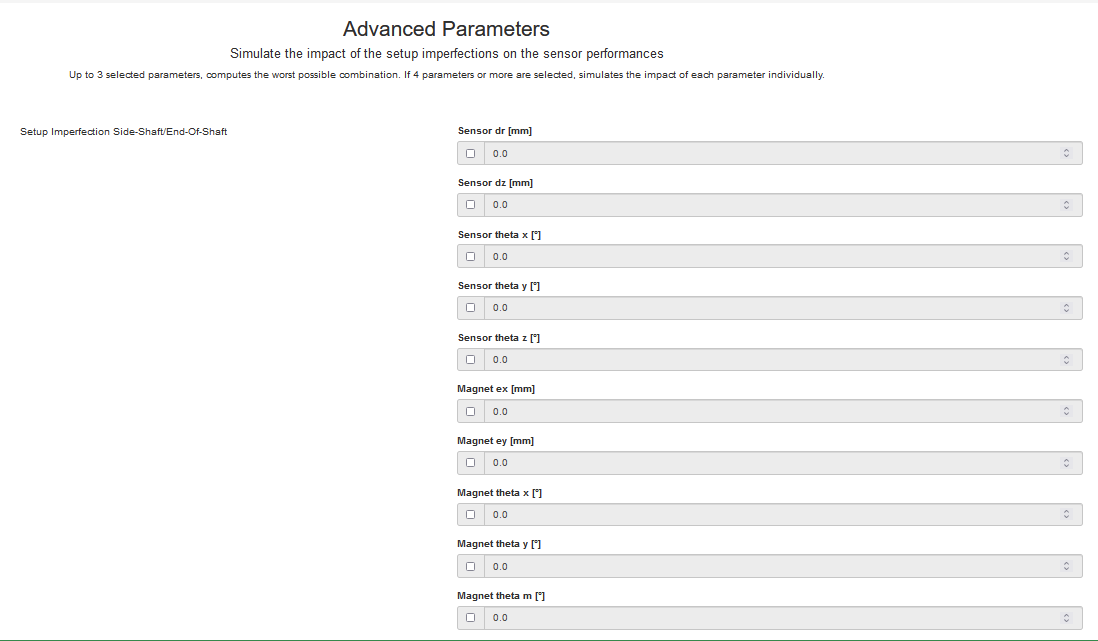Check the Sensor theta x option
Screen dimensions: 1098x641
coord(471,256)
